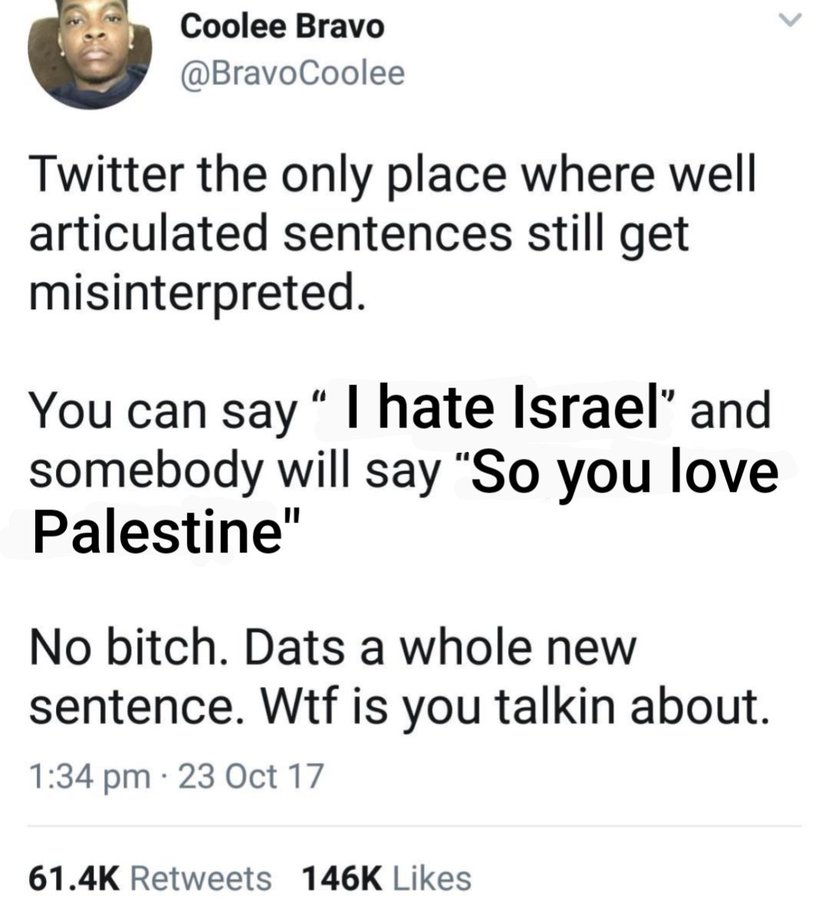
Task: View the 146K Likes list
Action: (x=385, y=878)
